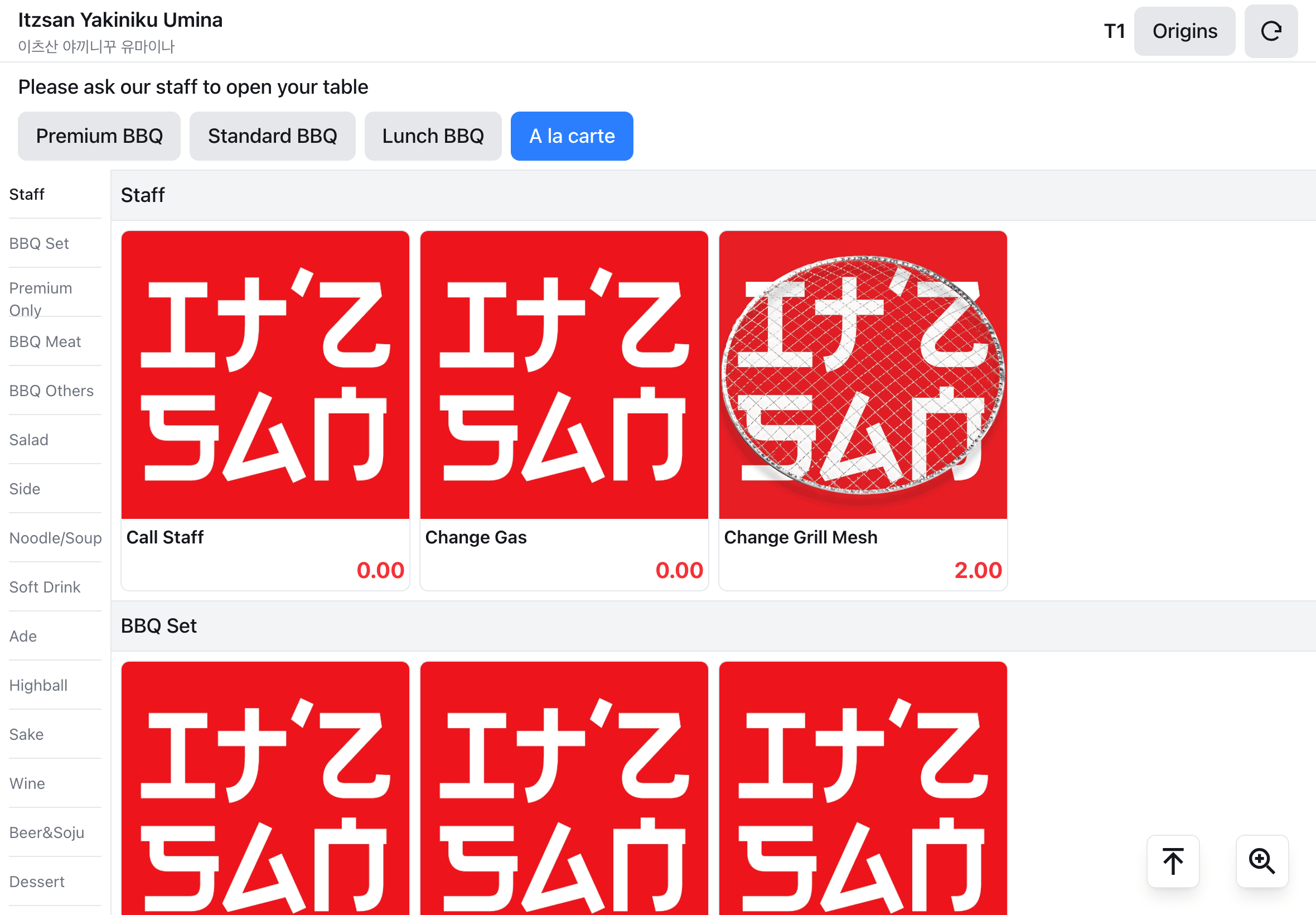The width and height of the screenshot is (1316, 915).
Task: Click the Itzsan Yakiniku Umina title
Action: 120,20
